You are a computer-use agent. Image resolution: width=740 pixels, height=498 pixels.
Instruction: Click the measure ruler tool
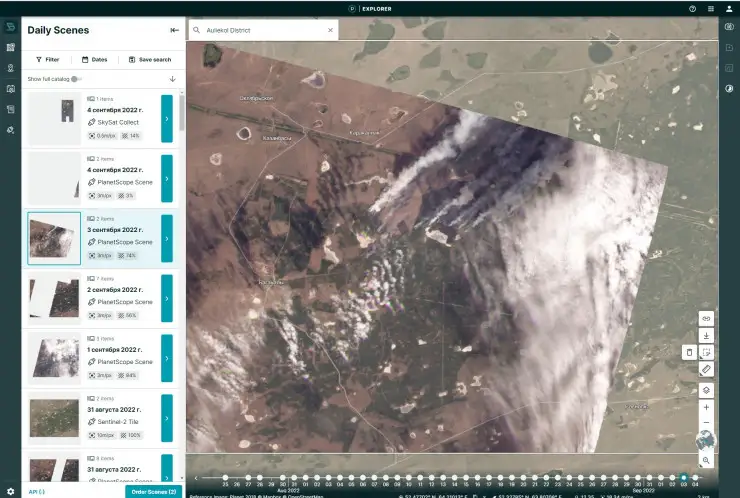point(706,370)
